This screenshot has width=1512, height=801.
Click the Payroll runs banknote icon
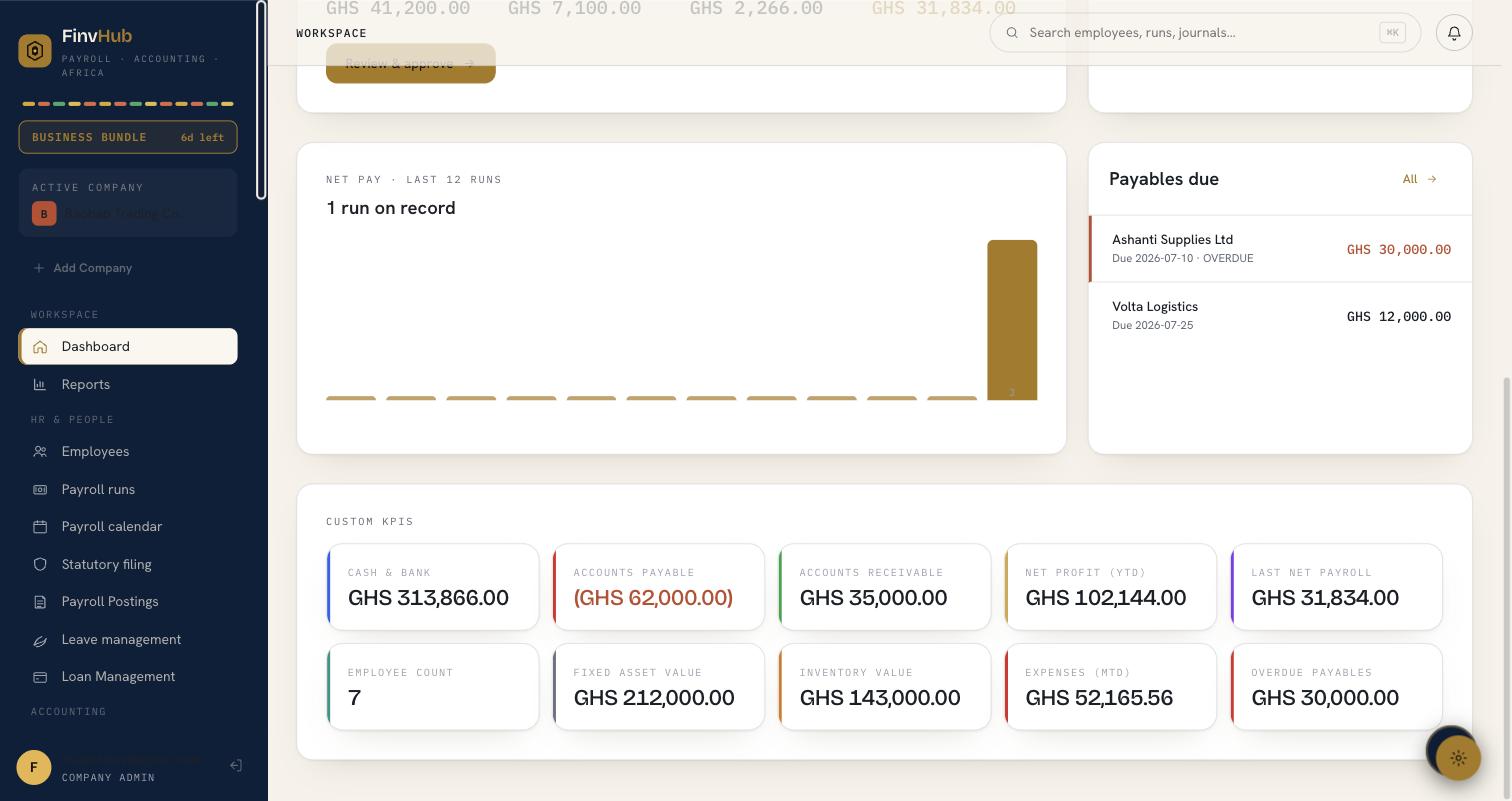click(x=40, y=490)
